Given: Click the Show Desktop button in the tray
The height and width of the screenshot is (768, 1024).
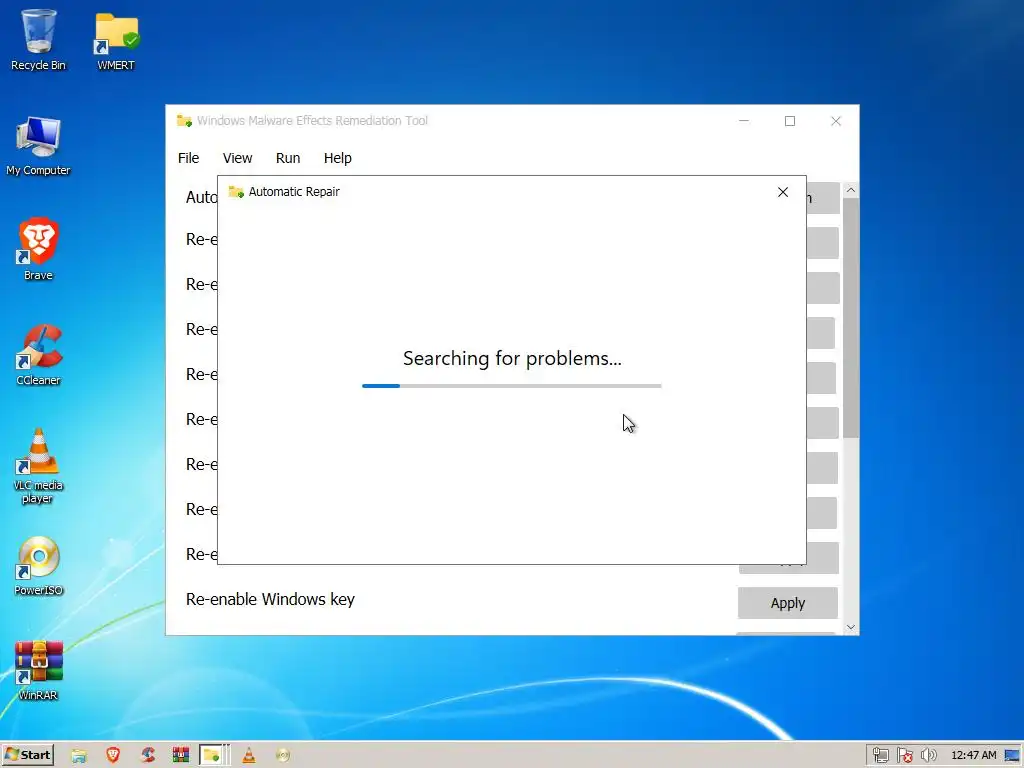Looking at the screenshot, I should point(1012,755).
